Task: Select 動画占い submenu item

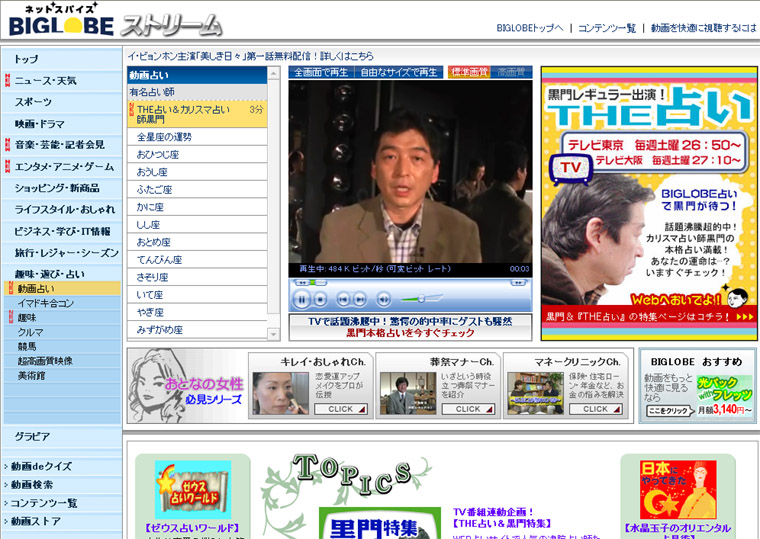Action: point(62,288)
